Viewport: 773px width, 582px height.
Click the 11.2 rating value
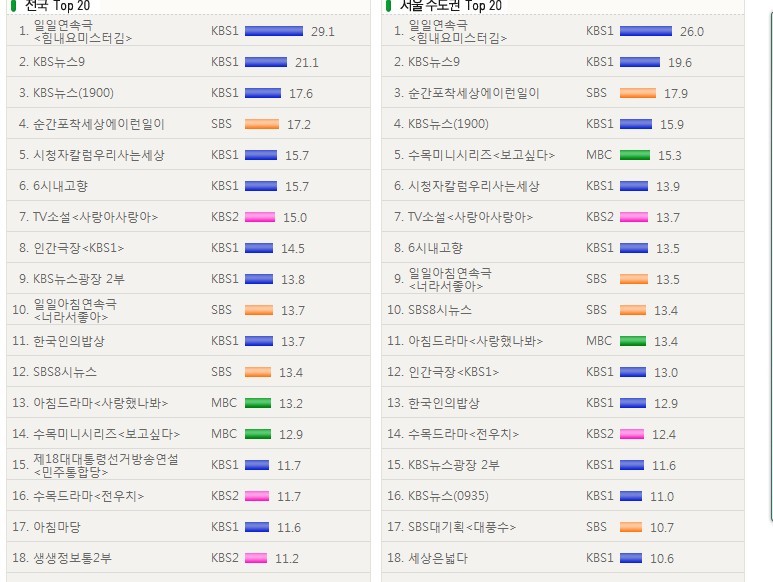[x=287, y=559]
